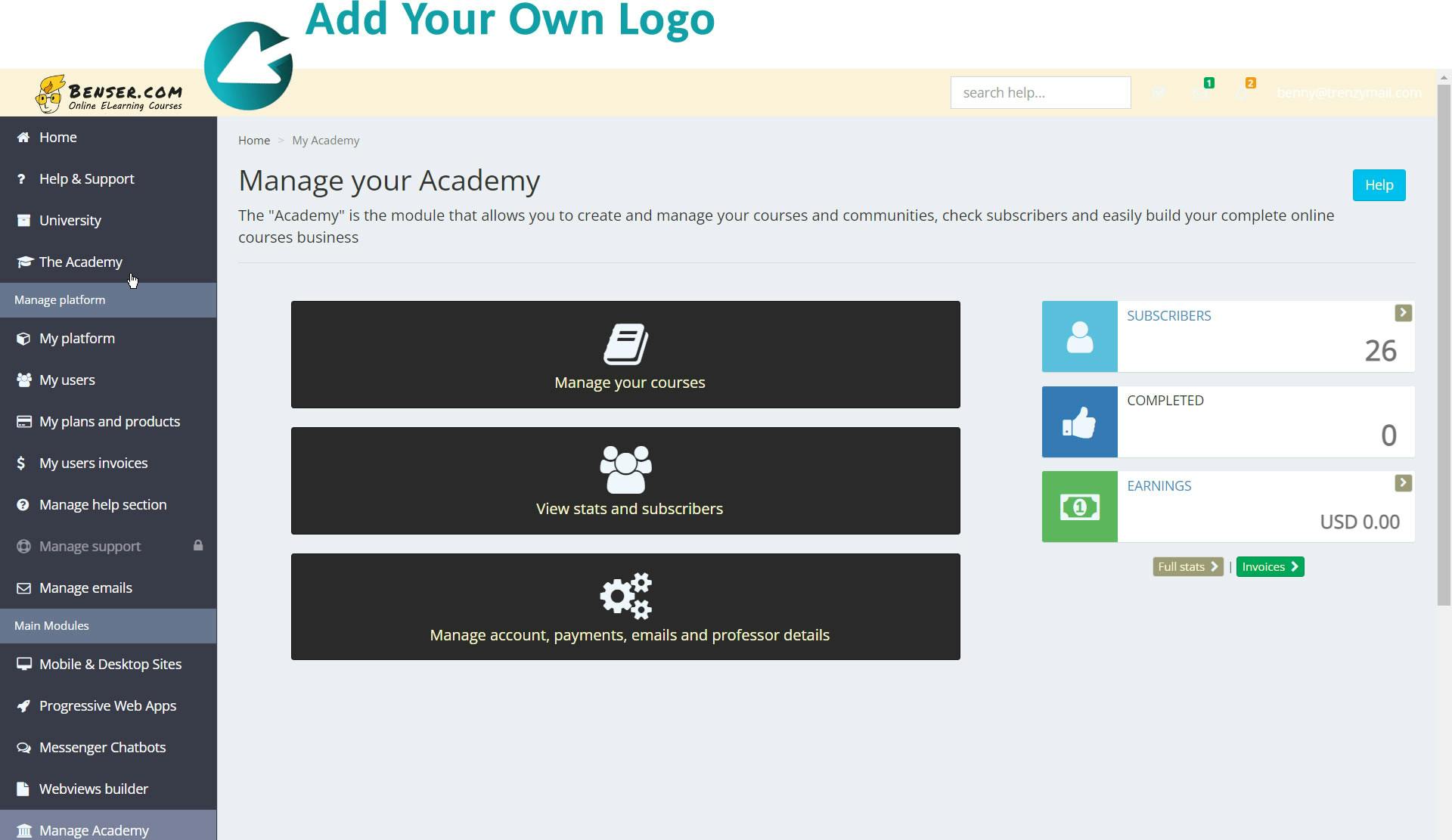Click the Completed thumbs-up icon
Viewport: 1452px width, 840px height.
1079,422
